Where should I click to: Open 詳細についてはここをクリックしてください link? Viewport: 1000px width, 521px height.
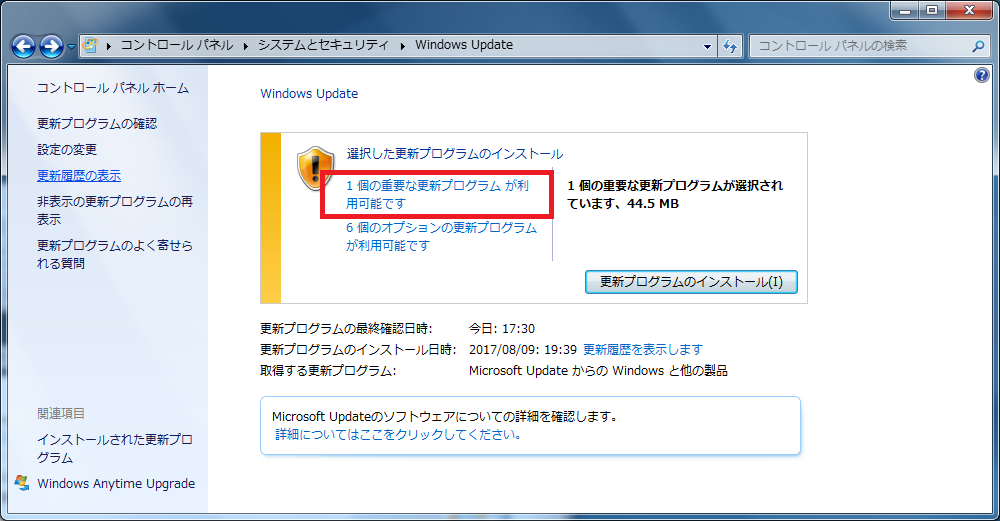point(398,436)
